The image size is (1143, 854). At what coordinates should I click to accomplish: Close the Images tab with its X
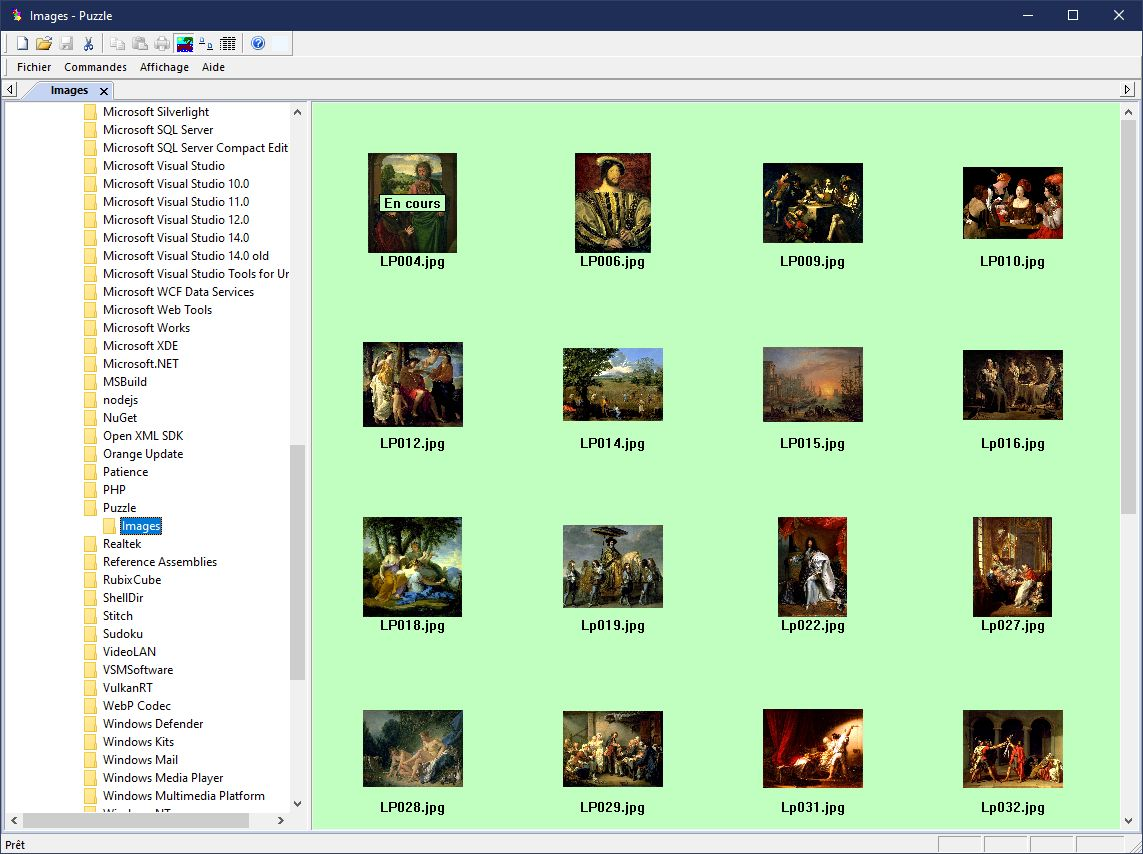pyautogui.click(x=104, y=91)
